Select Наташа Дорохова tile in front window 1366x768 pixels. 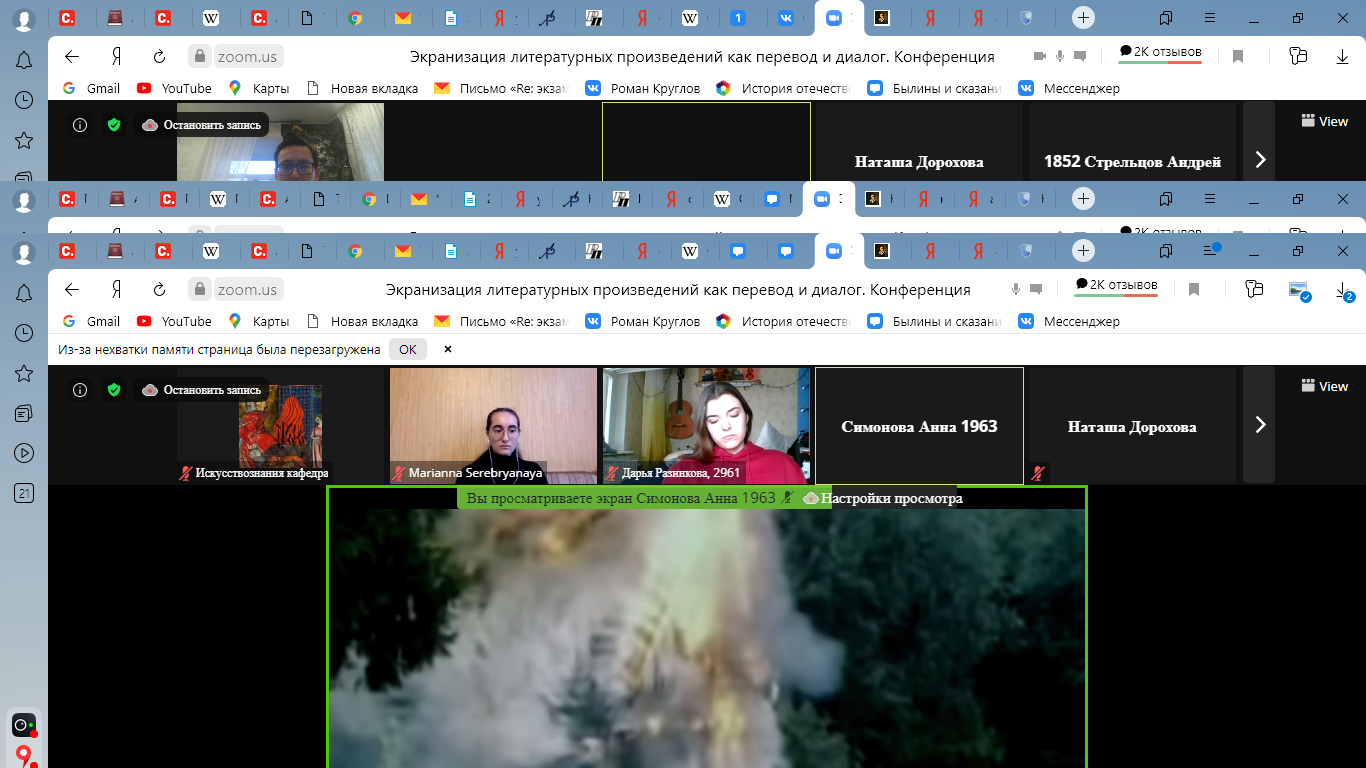1132,426
